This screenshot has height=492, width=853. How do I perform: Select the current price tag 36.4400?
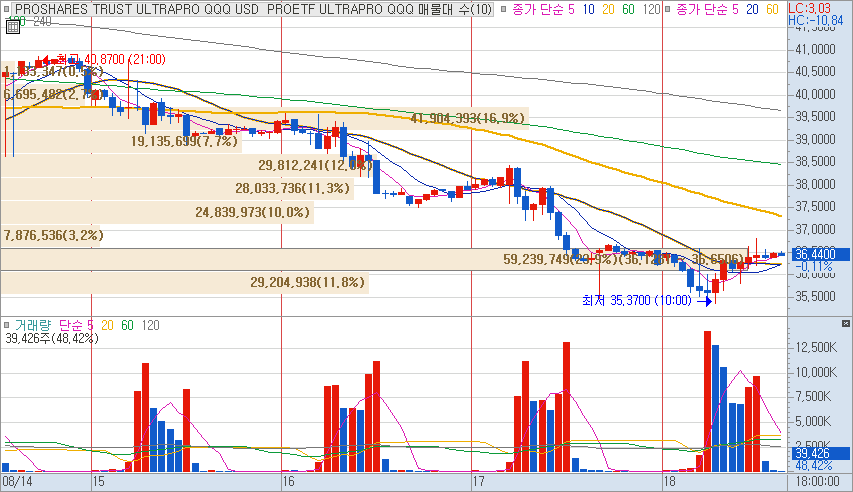[x=819, y=254]
